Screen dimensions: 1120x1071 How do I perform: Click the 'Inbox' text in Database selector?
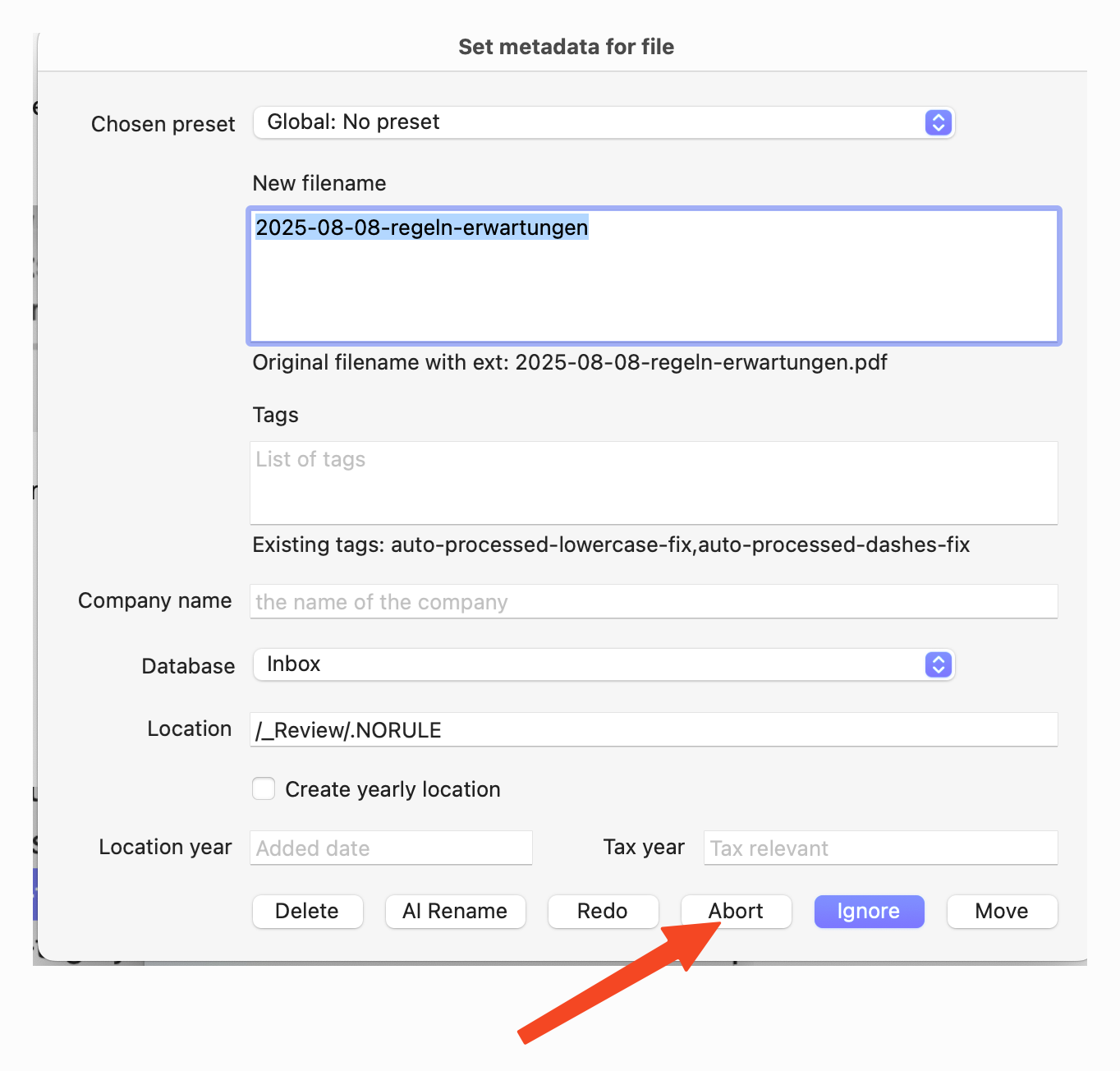click(293, 664)
